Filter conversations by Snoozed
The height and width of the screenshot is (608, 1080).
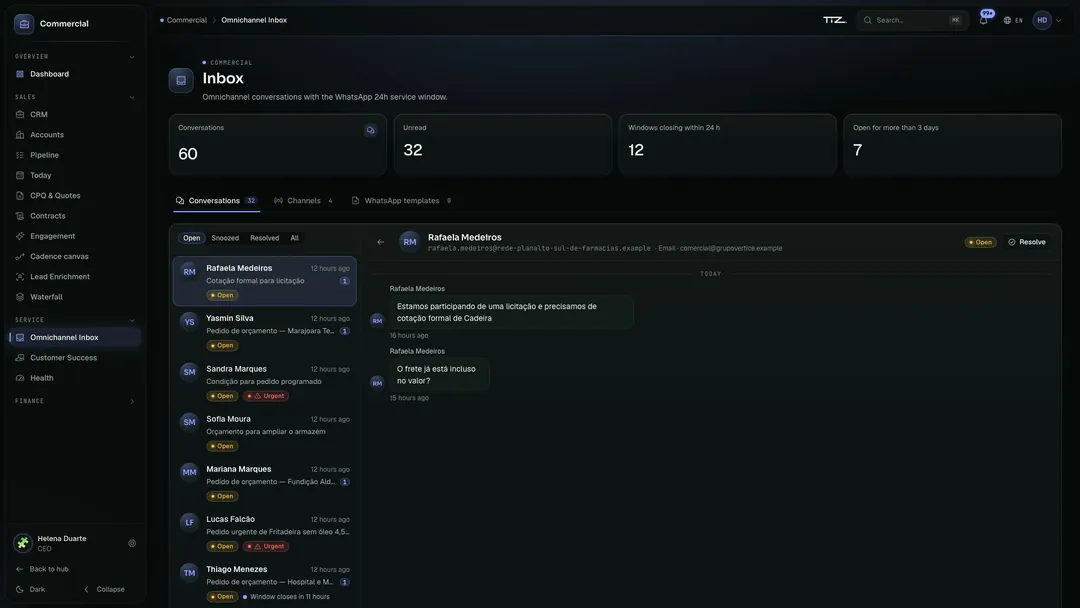[x=225, y=238]
